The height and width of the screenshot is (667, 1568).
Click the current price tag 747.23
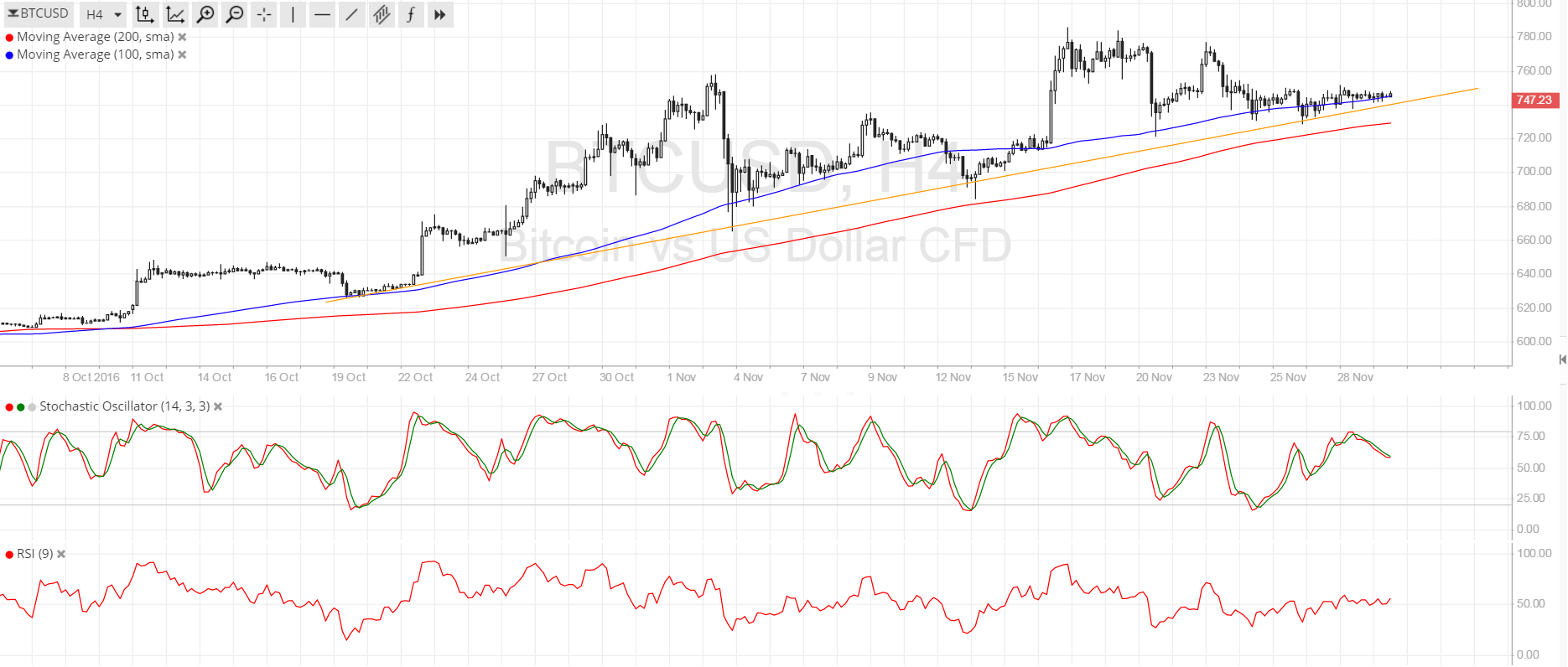click(1534, 100)
